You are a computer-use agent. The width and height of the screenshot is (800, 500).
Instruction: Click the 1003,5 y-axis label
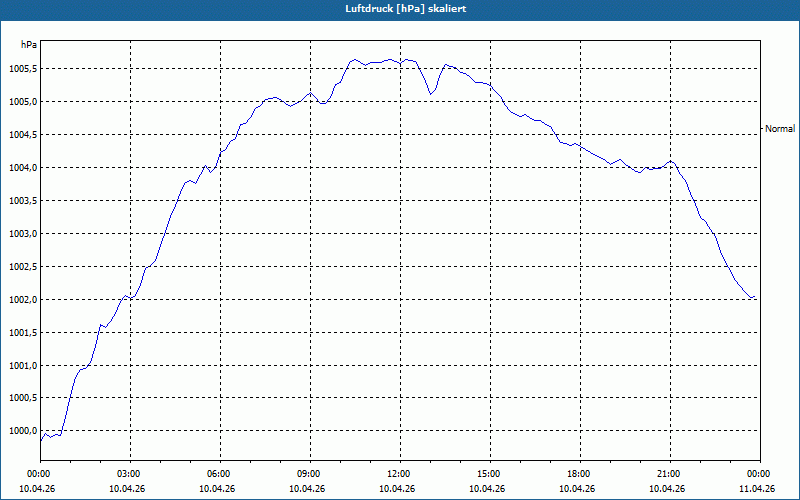point(23,201)
